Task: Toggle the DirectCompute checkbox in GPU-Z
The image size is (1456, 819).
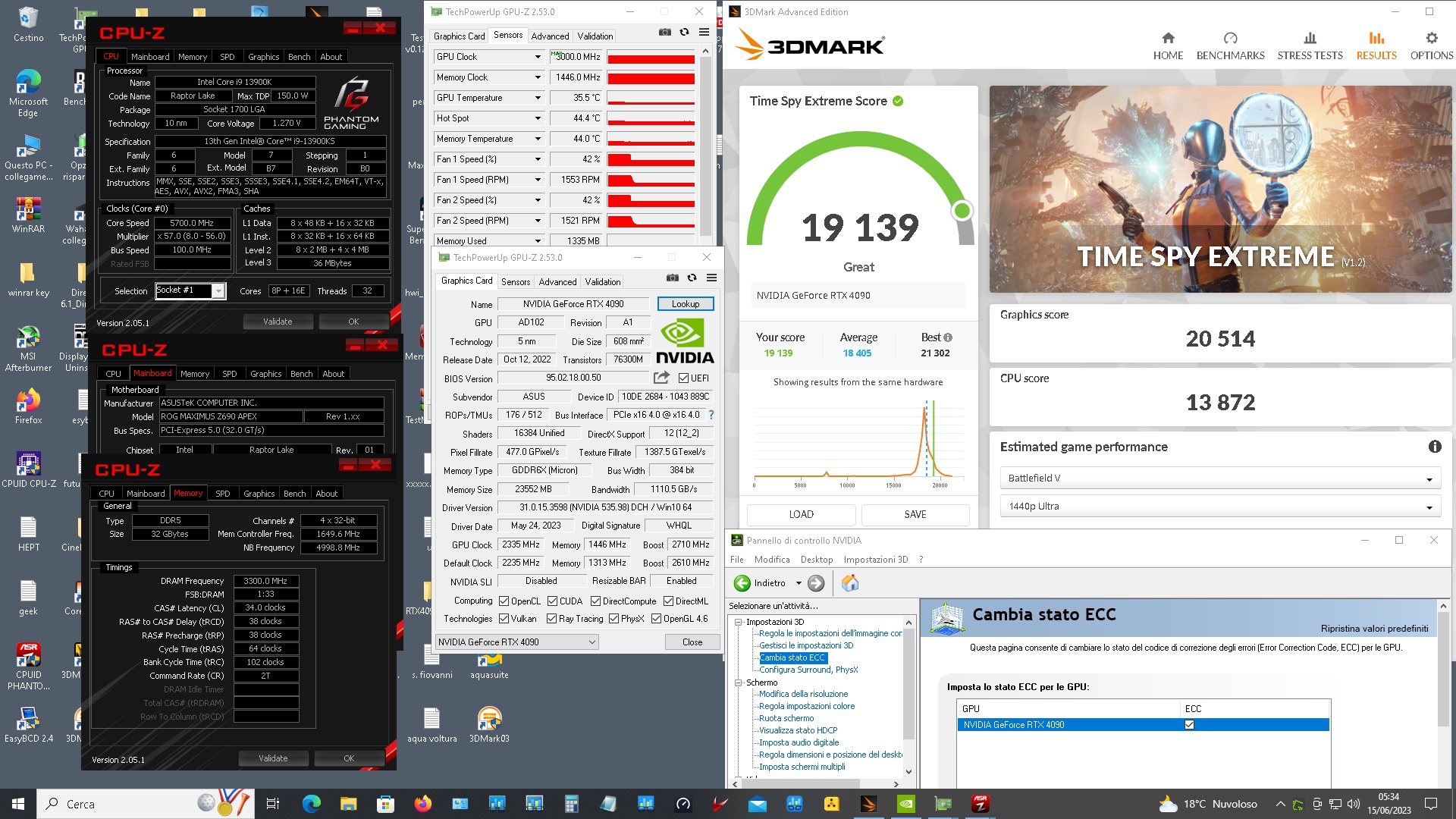Action: tap(595, 601)
